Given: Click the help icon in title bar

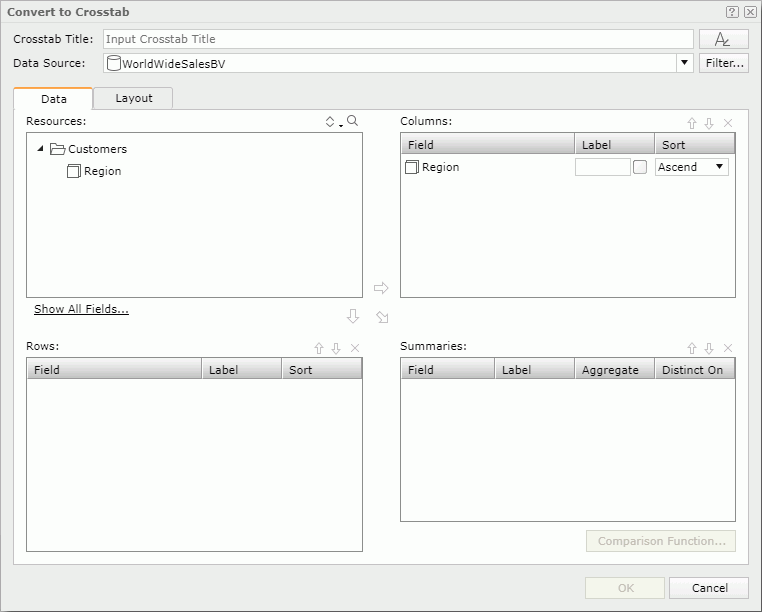Looking at the screenshot, I should tap(732, 12).
